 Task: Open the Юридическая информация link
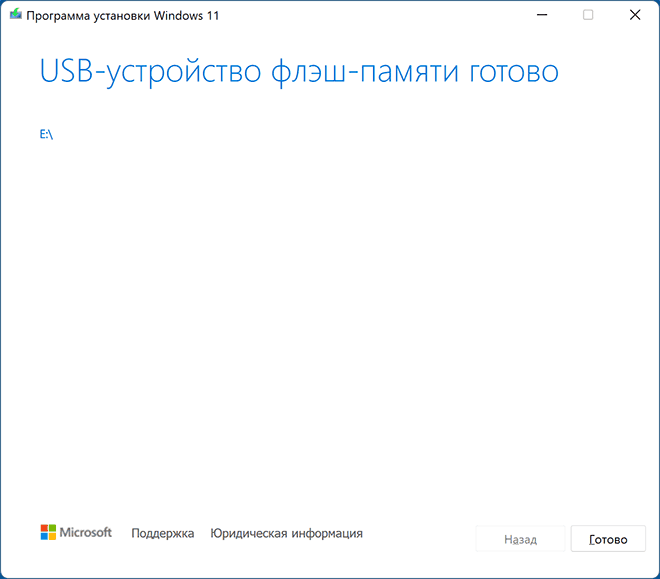pos(286,534)
